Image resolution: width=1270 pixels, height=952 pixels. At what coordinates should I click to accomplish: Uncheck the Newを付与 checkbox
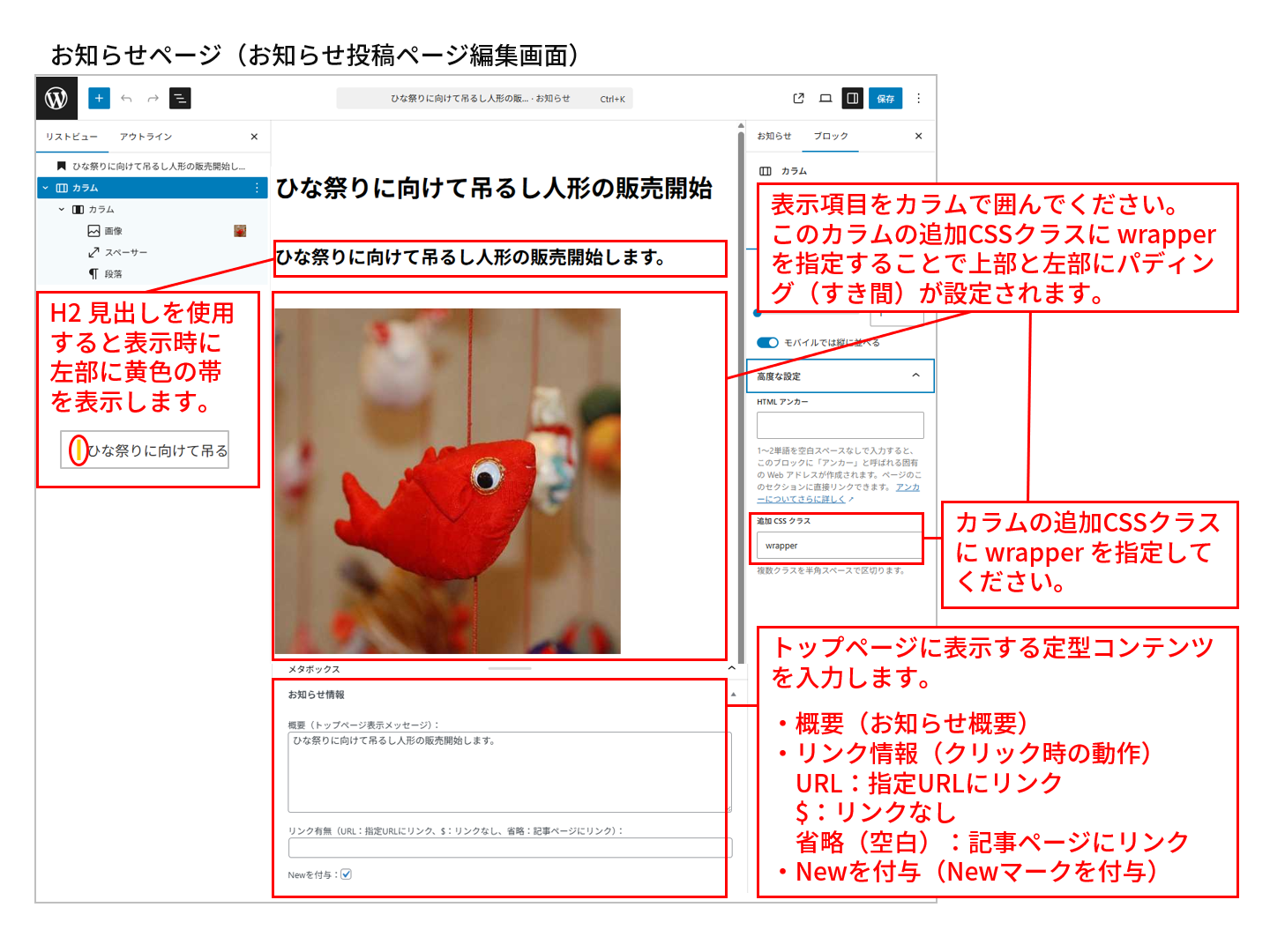click(x=346, y=874)
